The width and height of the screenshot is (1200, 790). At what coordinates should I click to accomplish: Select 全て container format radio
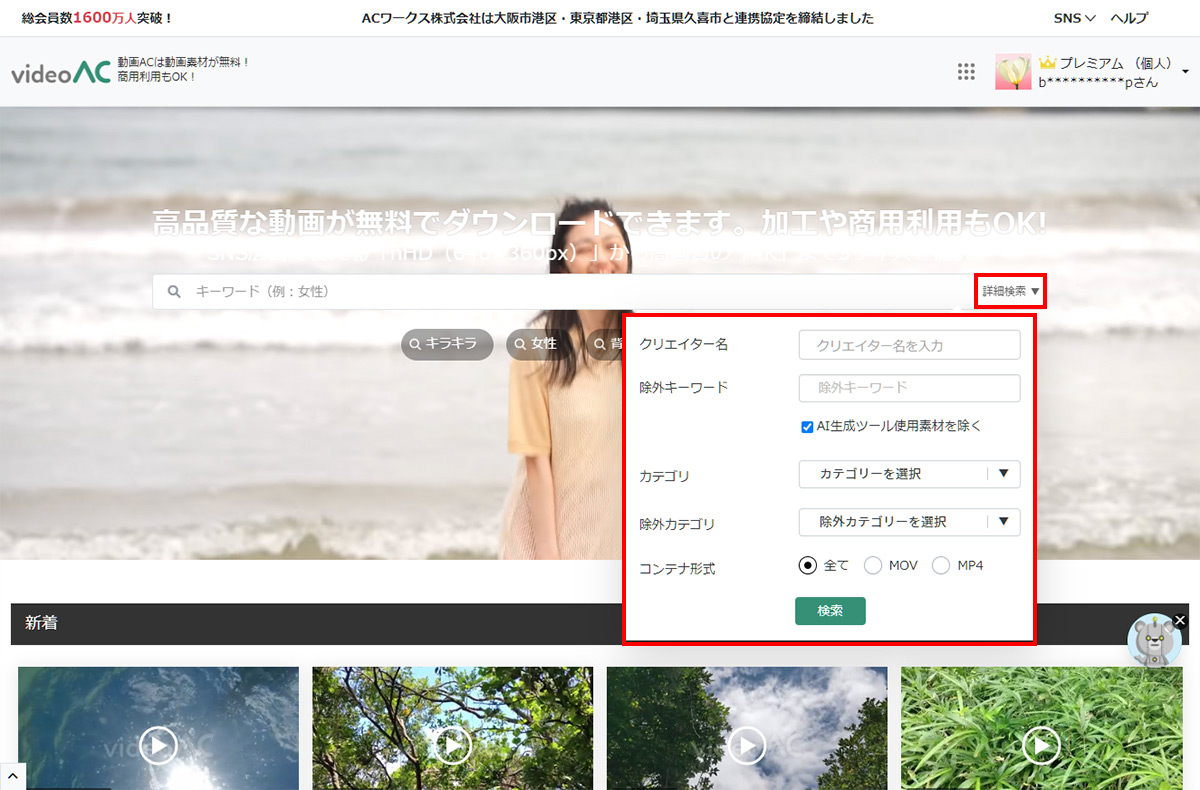[x=808, y=565]
